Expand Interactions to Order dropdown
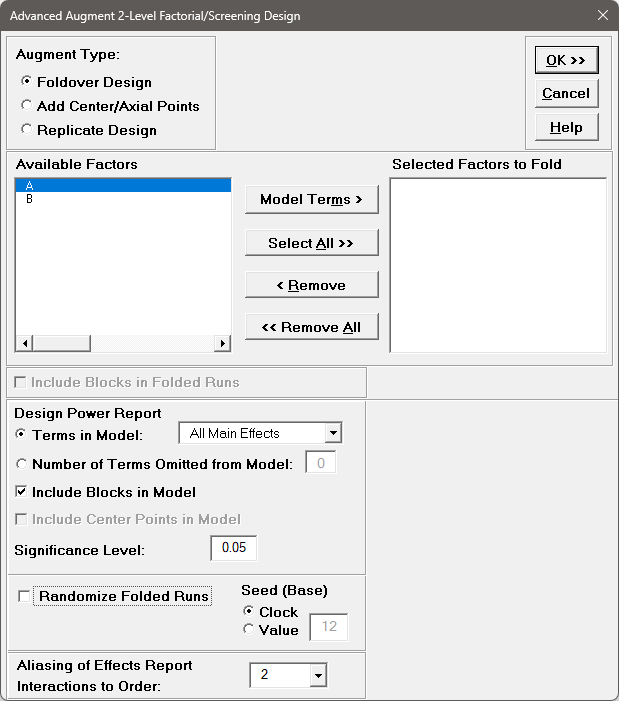The height and width of the screenshot is (701, 619). click(318, 675)
